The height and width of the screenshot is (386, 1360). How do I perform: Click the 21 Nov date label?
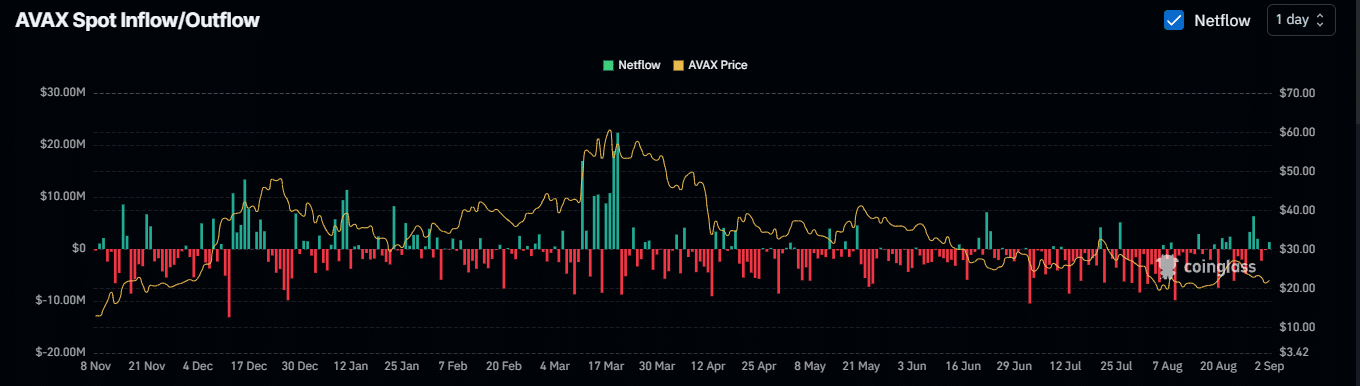147,367
